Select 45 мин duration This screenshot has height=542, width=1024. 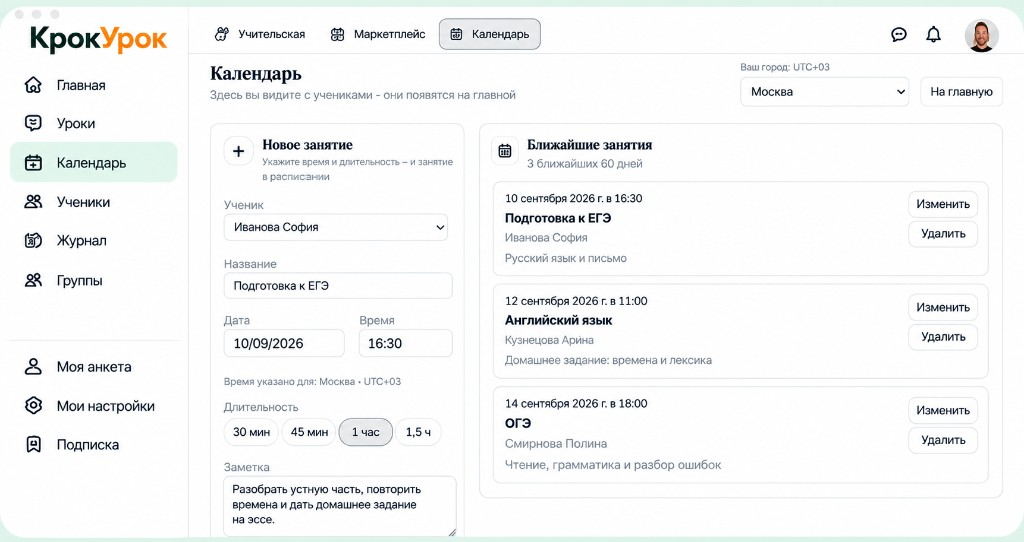[x=309, y=432]
